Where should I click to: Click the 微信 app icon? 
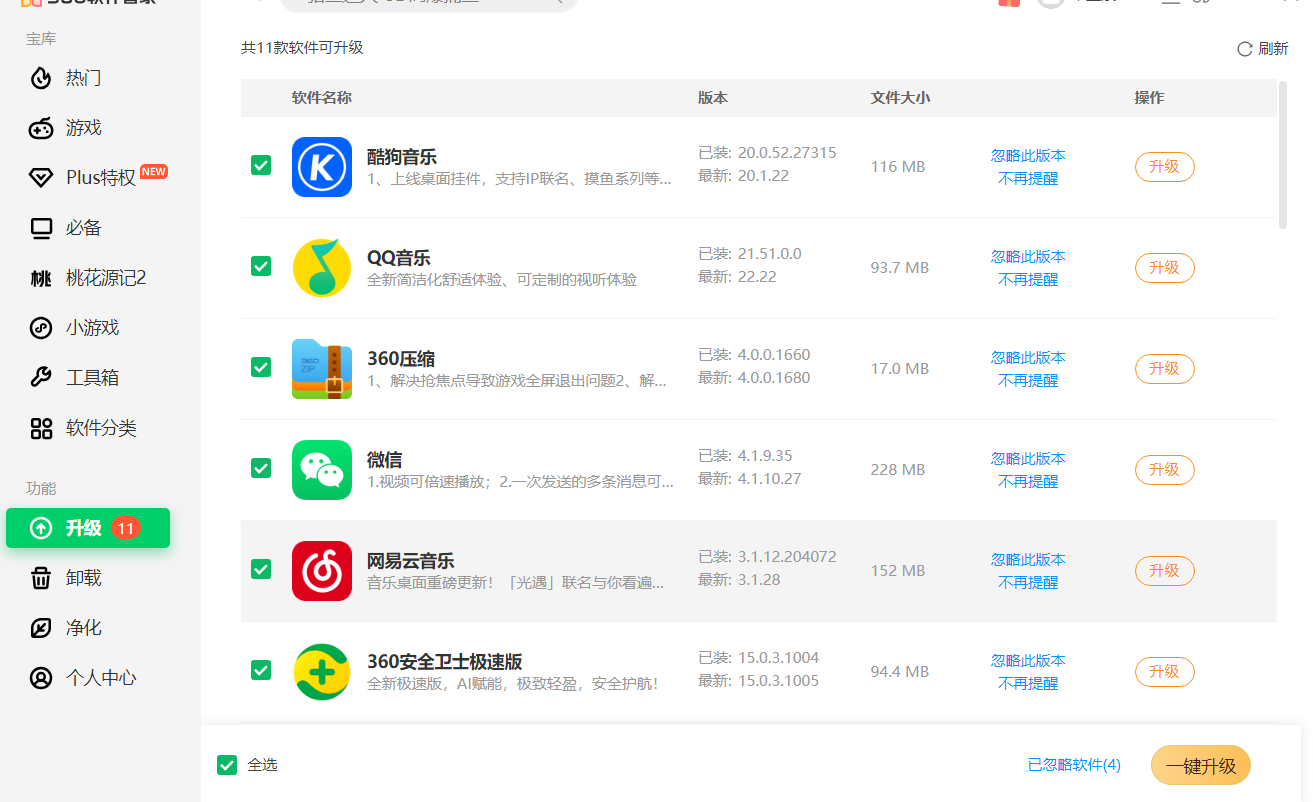(322, 470)
